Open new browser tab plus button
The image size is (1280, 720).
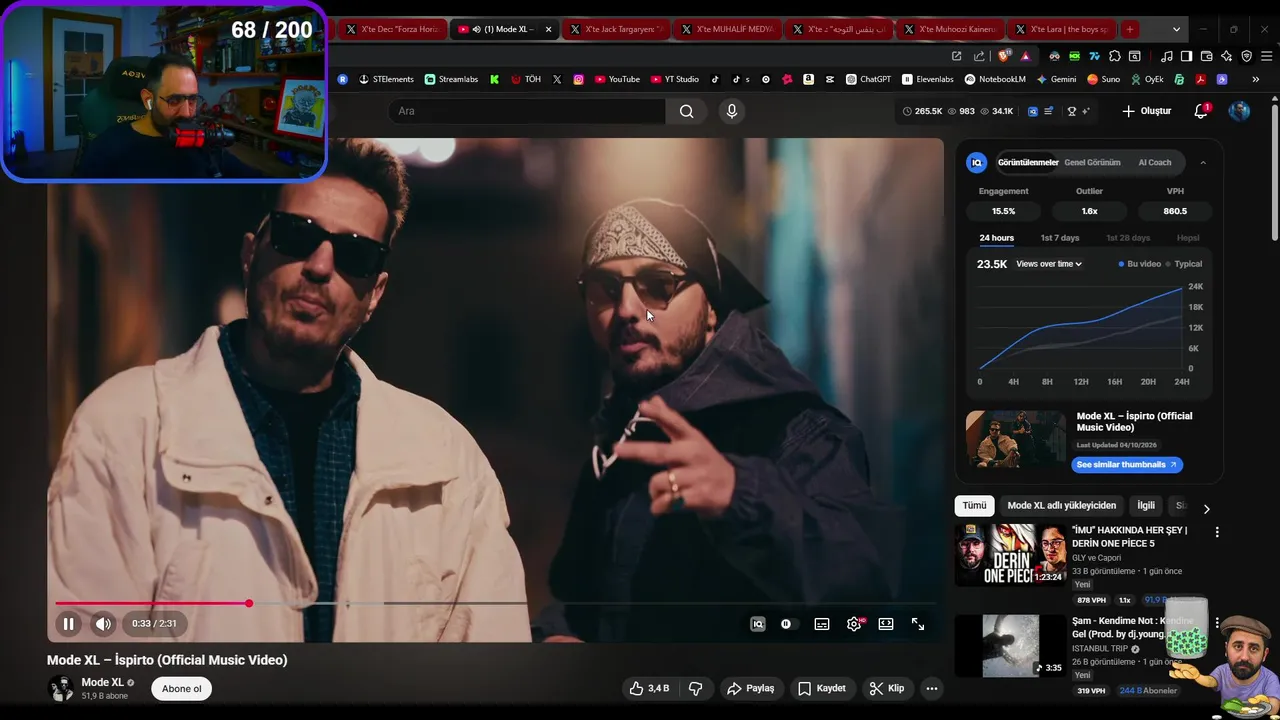[x=1129, y=29]
